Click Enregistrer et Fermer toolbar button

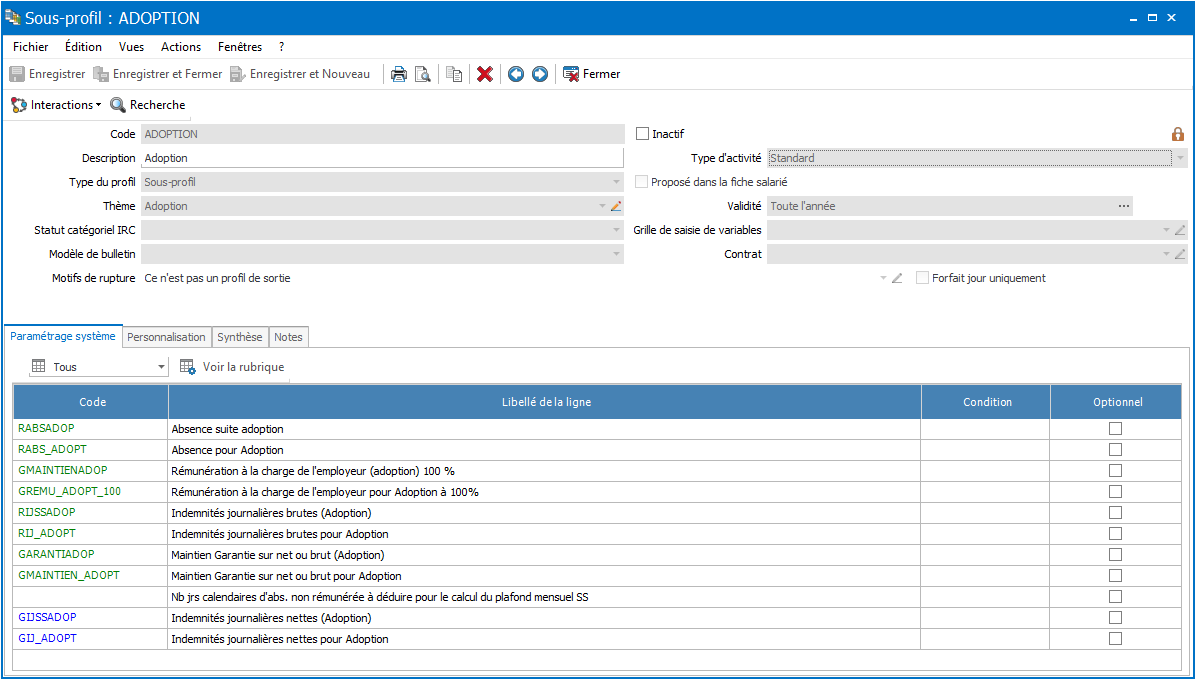[x=157, y=74]
